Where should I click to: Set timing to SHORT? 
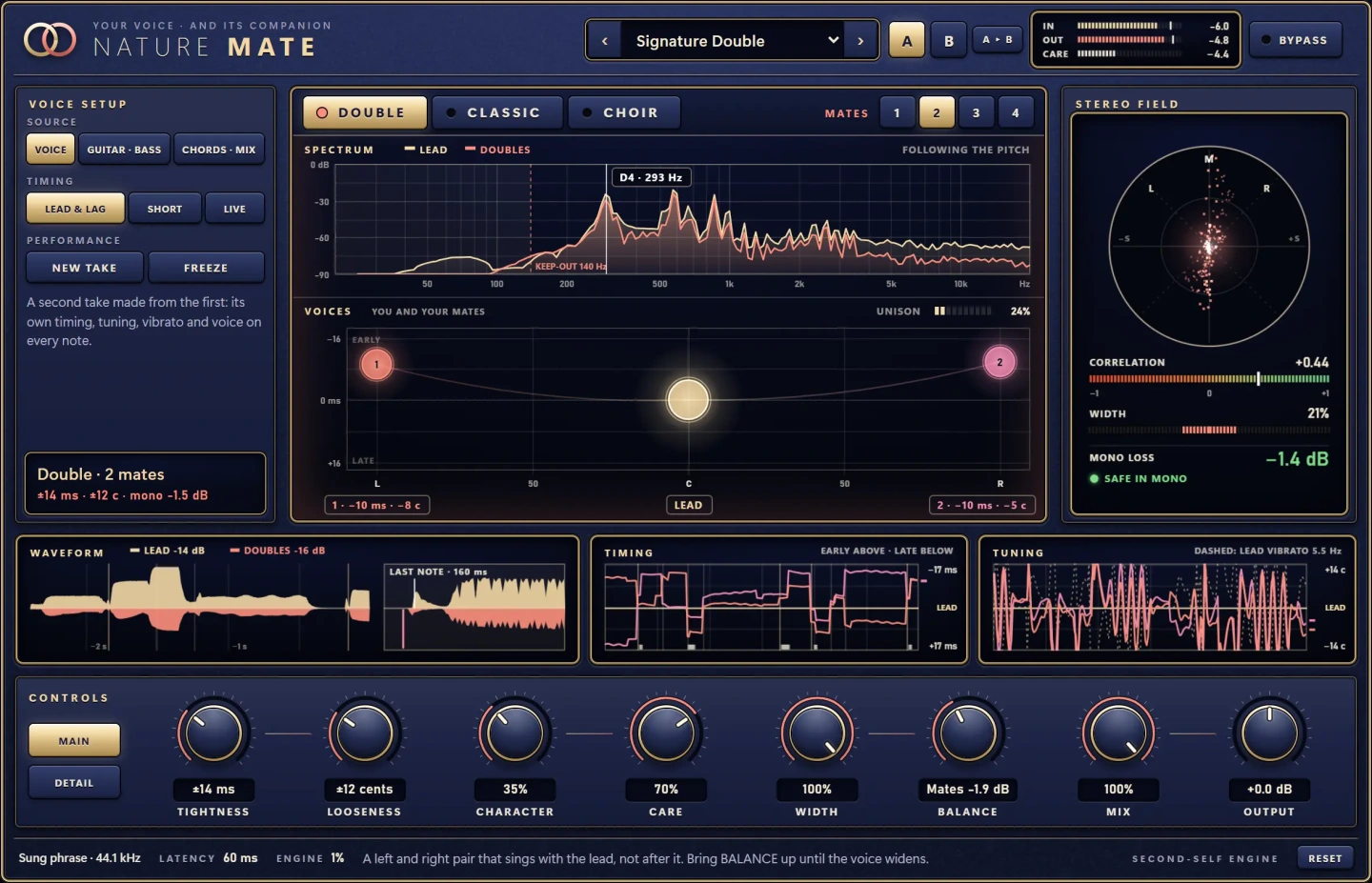[165, 209]
